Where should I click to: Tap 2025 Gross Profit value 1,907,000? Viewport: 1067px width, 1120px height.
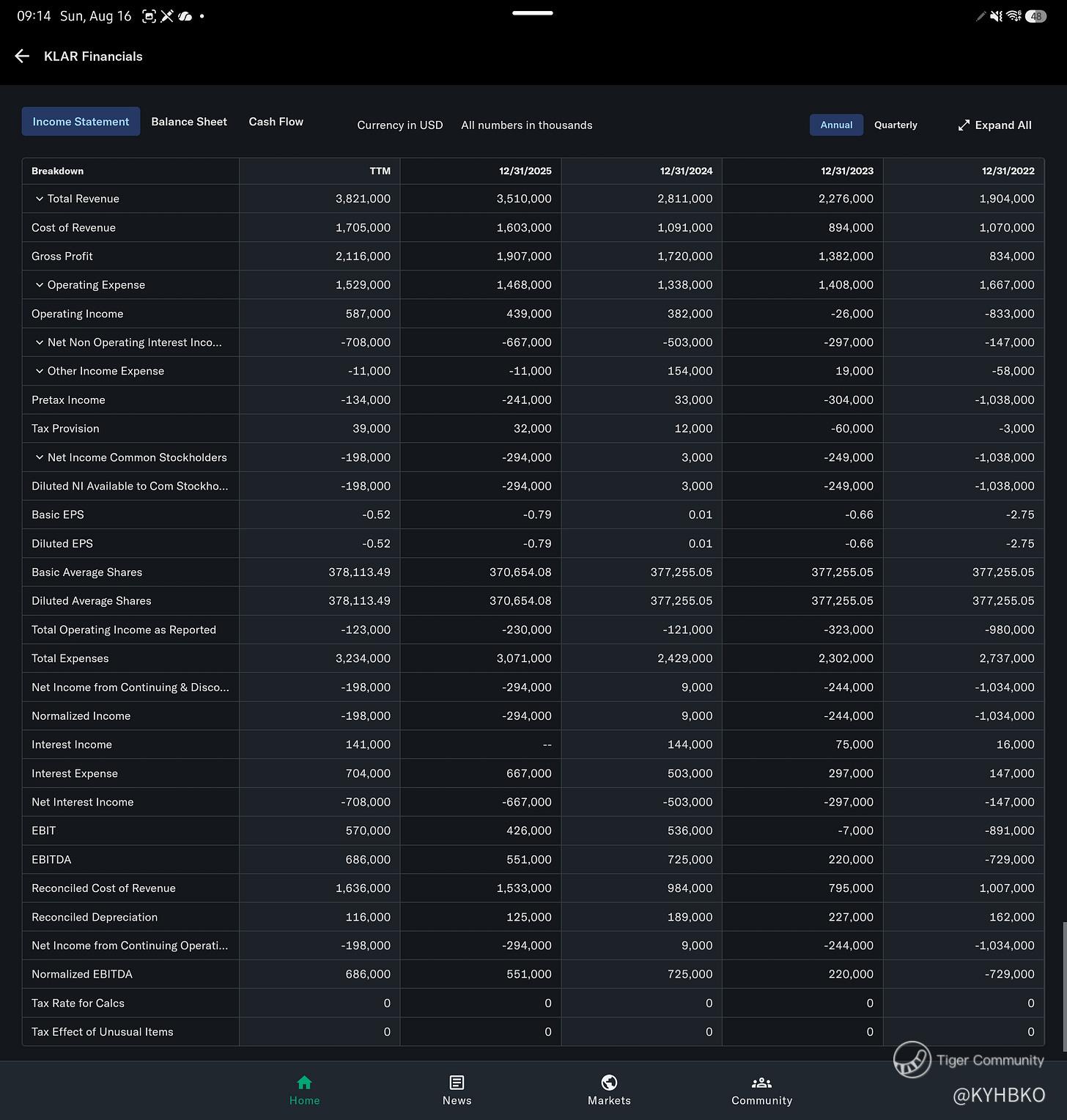pos(524,256)
